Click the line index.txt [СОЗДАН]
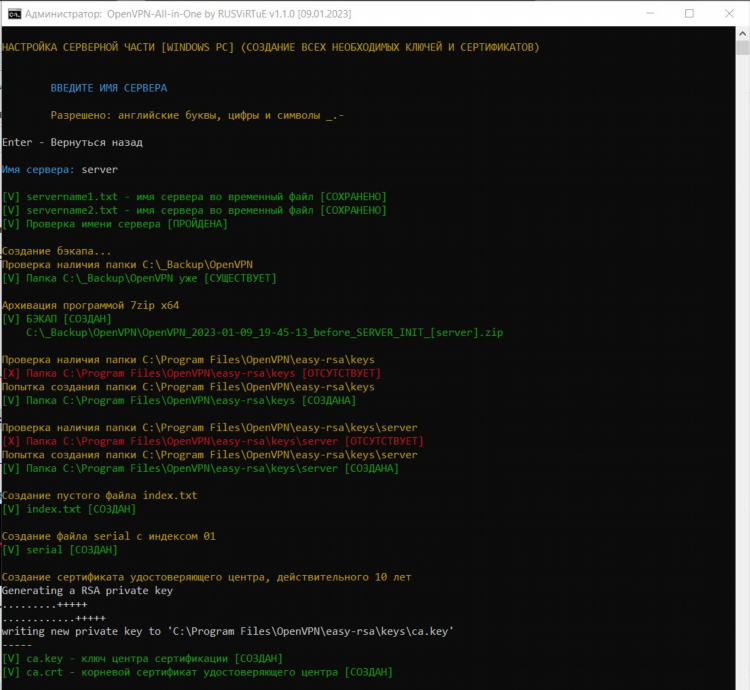Viewport: 750px width, 690px height. pyautogui.click(x=69, y=509)
